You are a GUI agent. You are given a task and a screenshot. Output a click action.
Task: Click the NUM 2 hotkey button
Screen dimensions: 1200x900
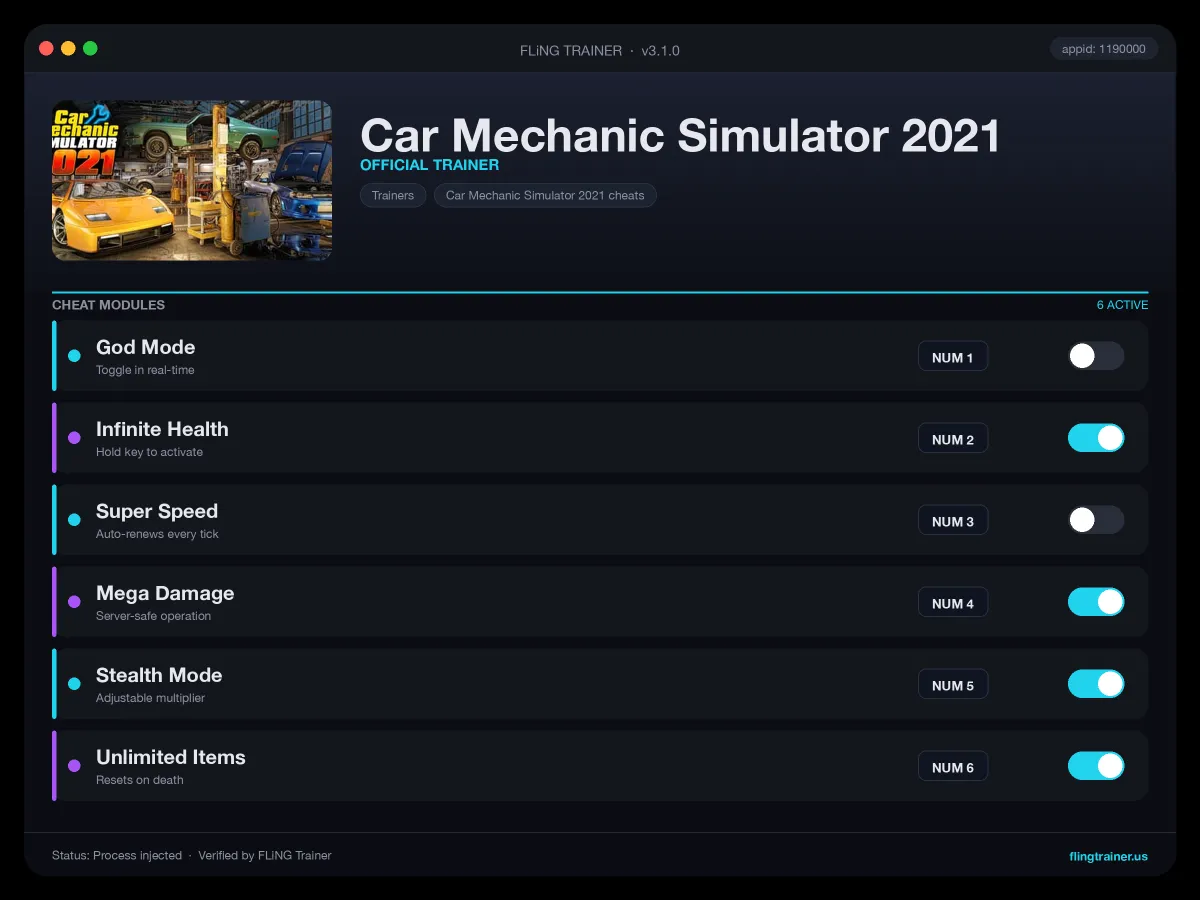[x=953, y=439]
